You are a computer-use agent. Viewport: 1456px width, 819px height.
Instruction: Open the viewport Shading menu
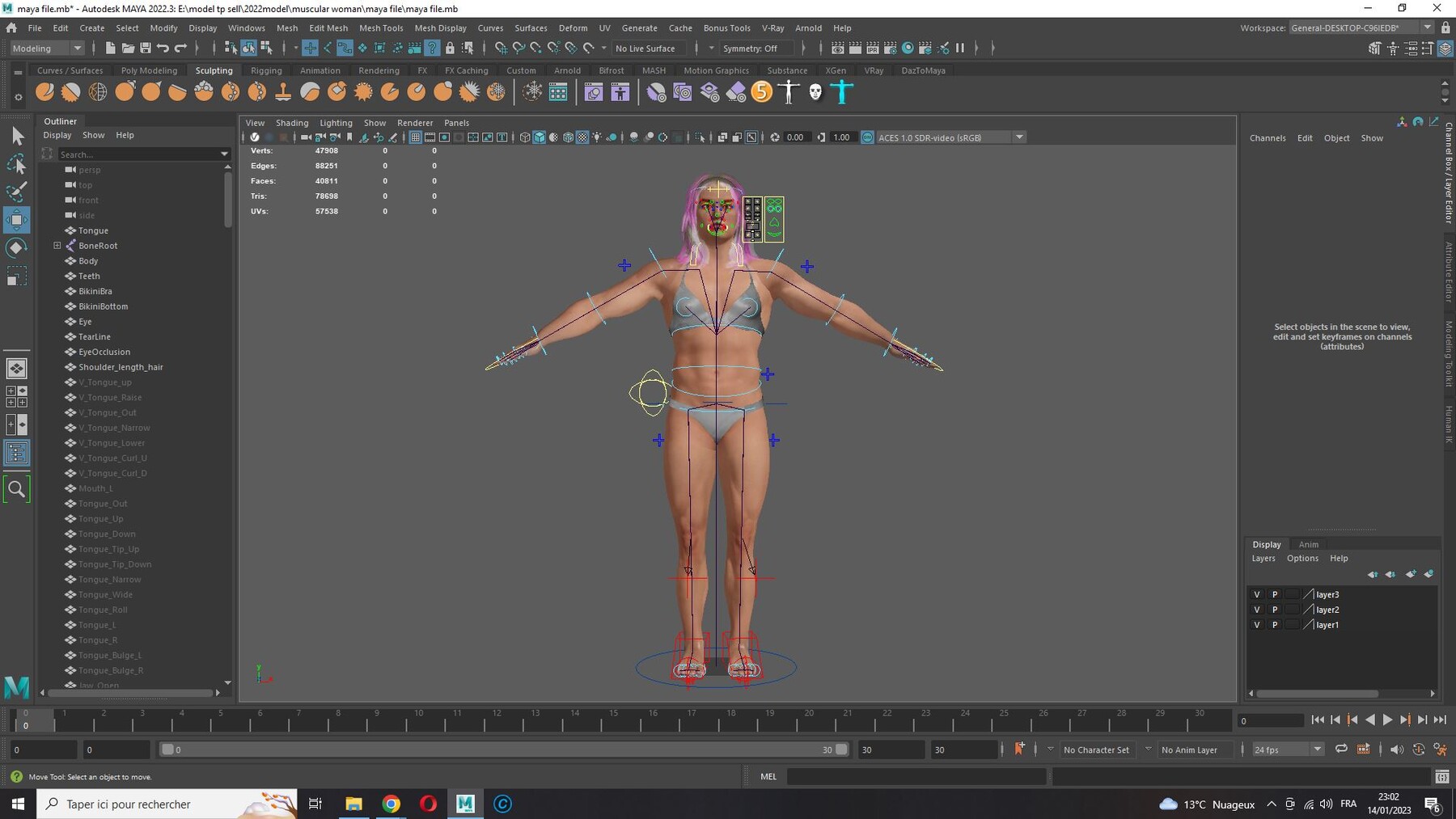(x=292, y=123)
